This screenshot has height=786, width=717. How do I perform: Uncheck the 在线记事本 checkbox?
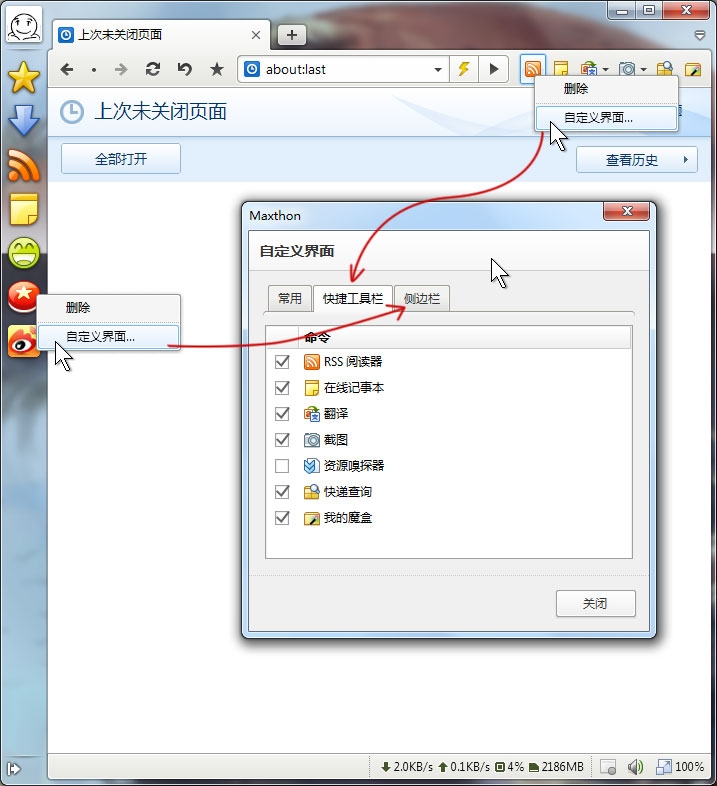[282, 387]
